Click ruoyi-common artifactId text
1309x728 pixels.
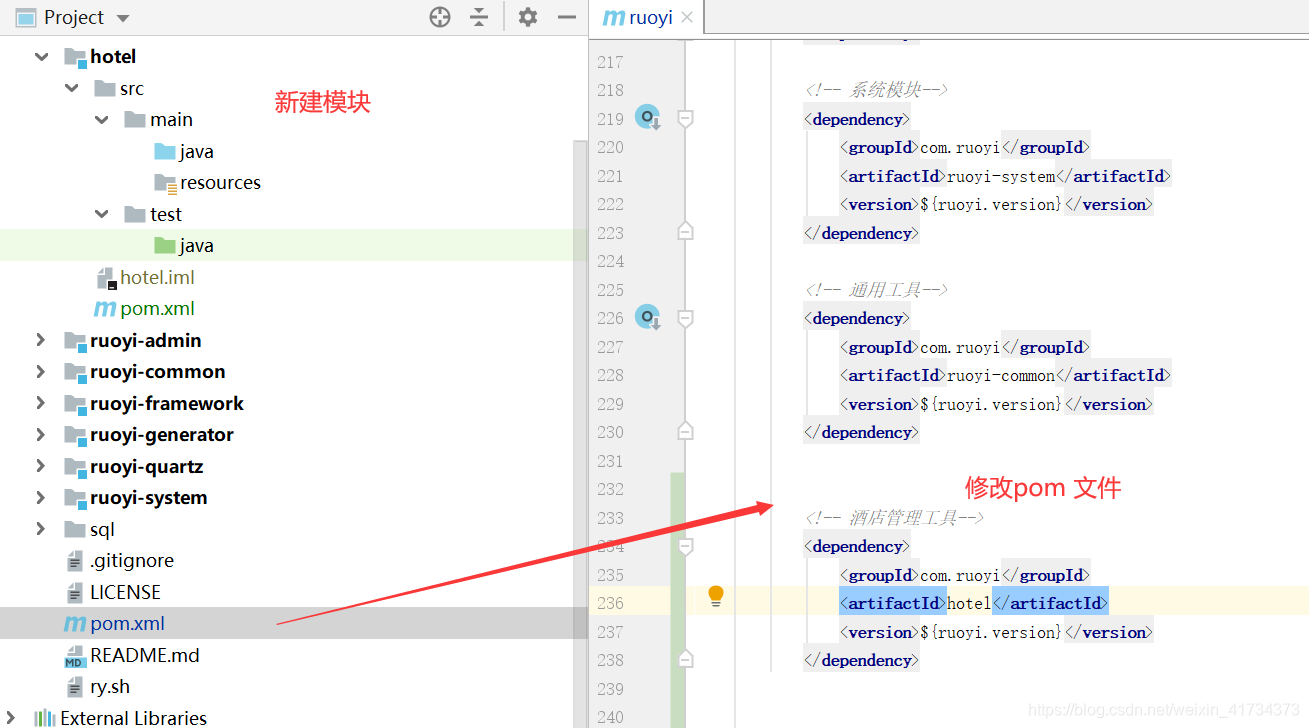[1001, 376]
